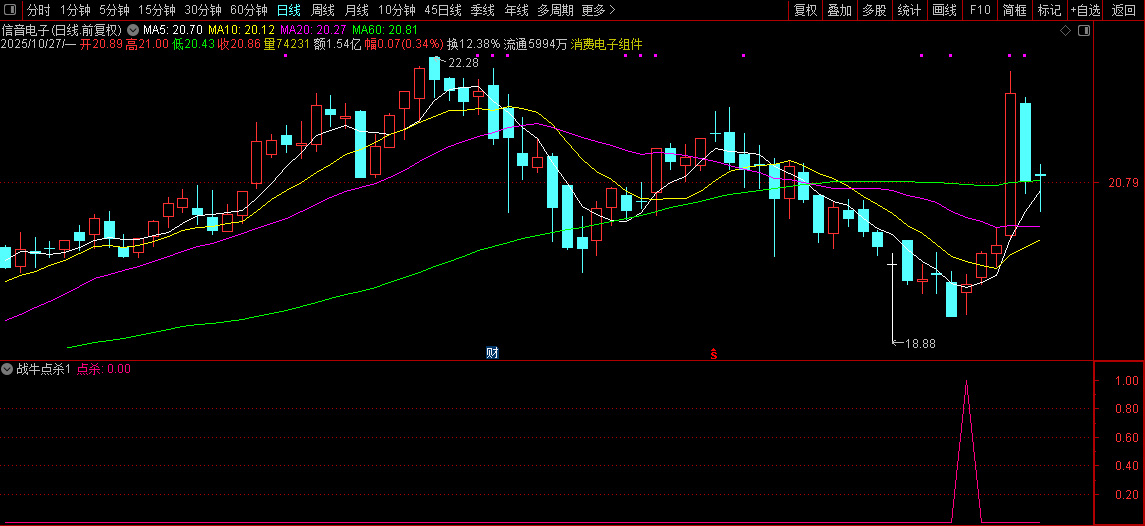Toggle the right info panel icon
Viewport: 1145px width, 526px height.
pyautogui.click(x=1084, y=31)
